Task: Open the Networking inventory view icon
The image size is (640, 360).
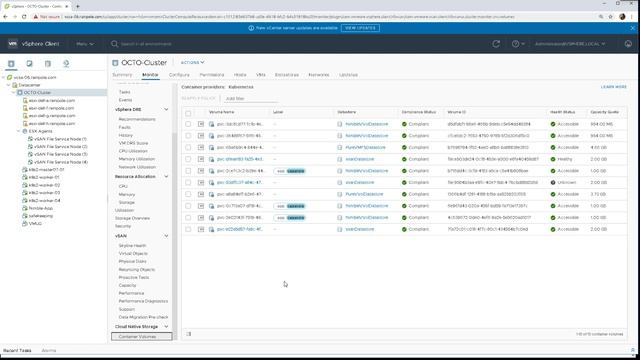Action: [x=66, y=64]
